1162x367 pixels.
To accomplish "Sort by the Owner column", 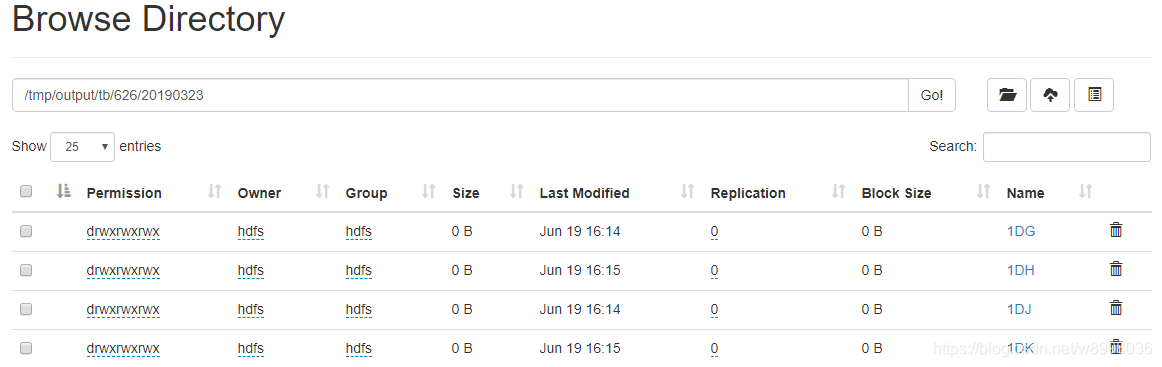I will coord(322,192).
